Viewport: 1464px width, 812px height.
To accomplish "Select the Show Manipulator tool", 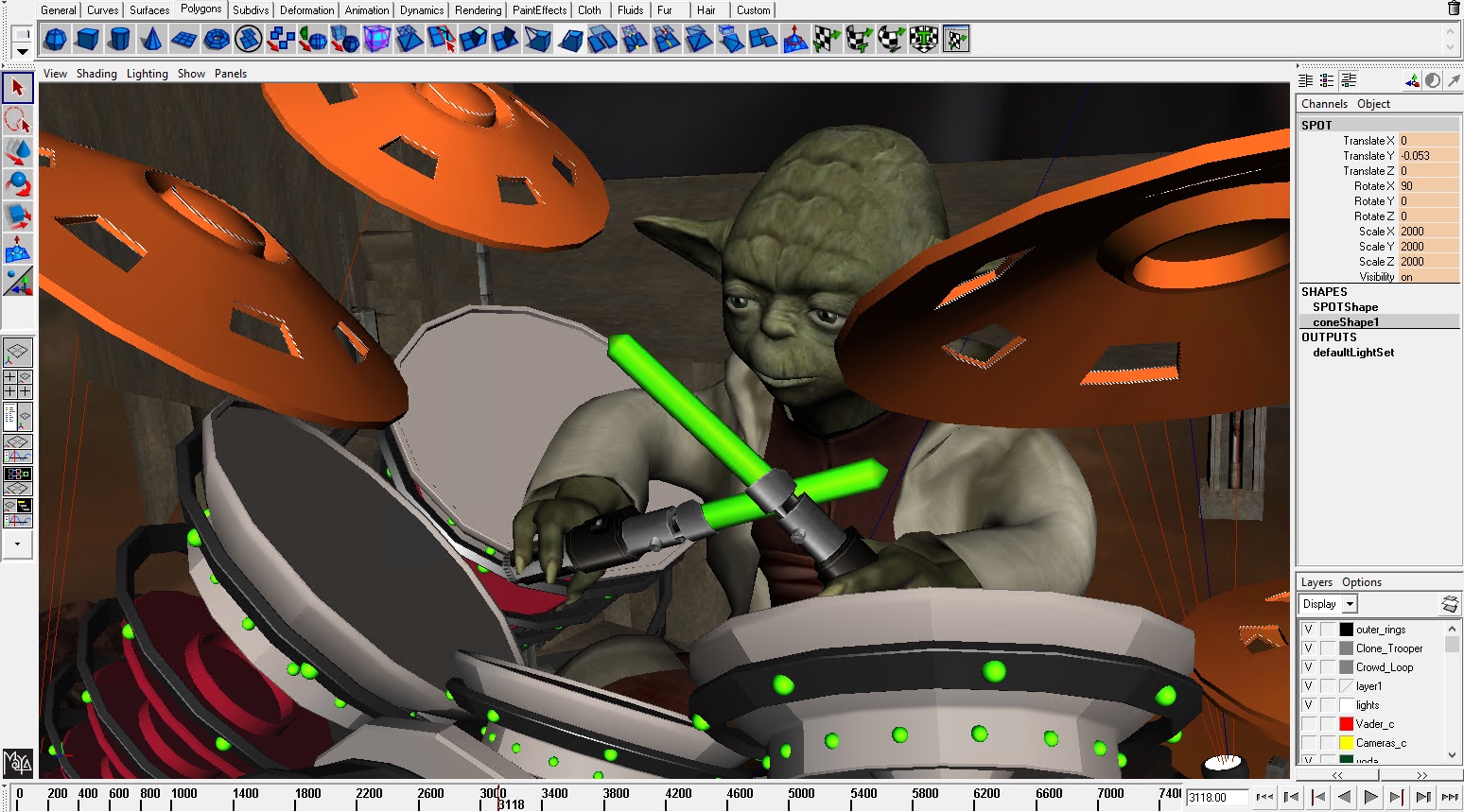I will point(18,281).
